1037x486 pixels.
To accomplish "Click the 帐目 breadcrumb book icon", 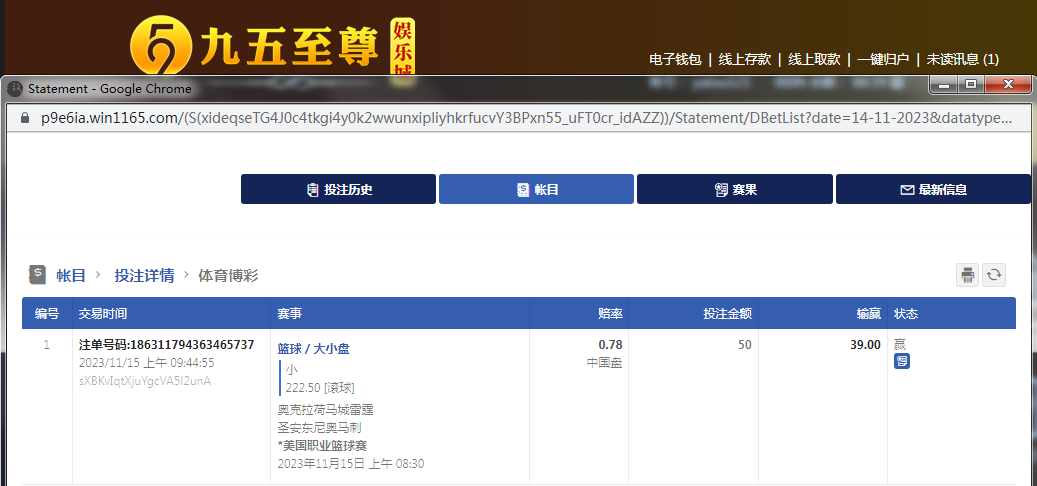I will coord(37,274).
